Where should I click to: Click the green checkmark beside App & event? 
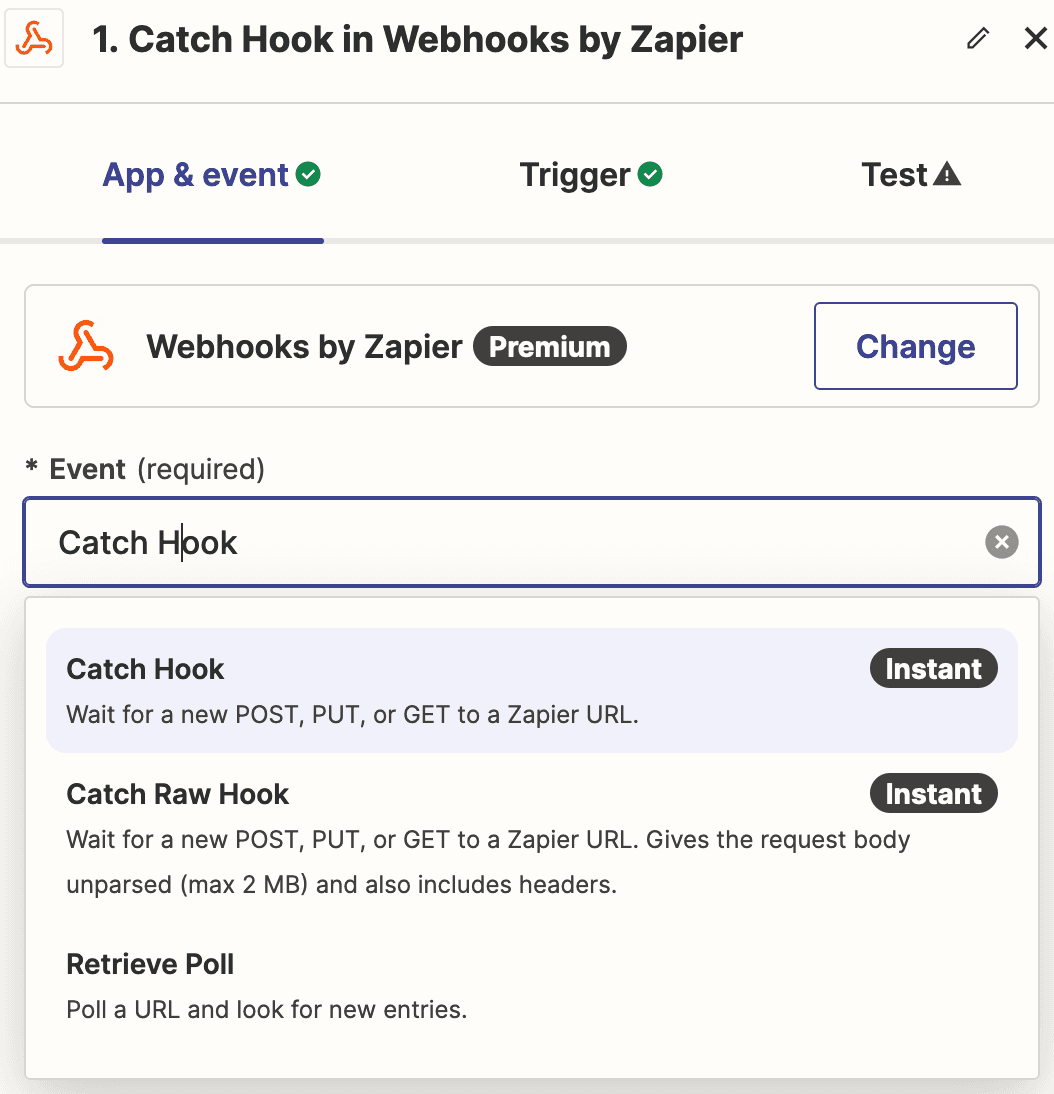tap(308, 174)
